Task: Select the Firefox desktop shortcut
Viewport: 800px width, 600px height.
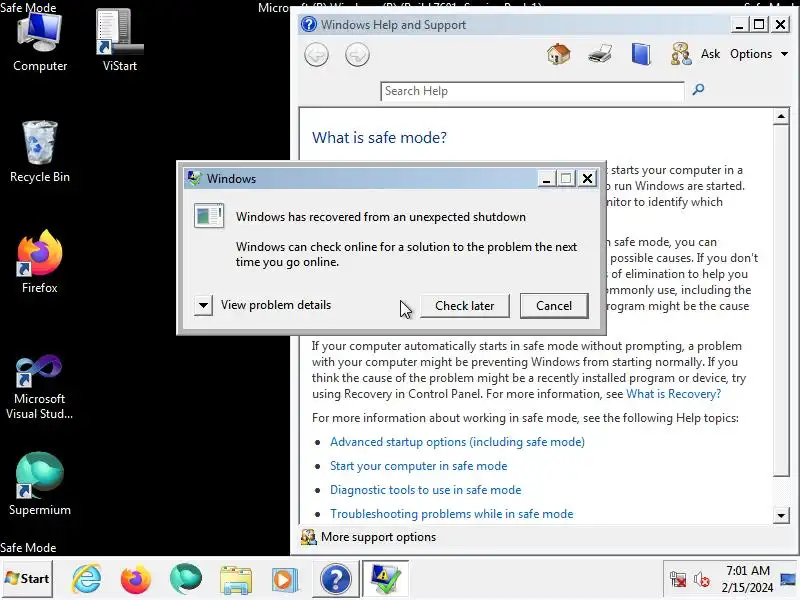Action: point(40,262)
